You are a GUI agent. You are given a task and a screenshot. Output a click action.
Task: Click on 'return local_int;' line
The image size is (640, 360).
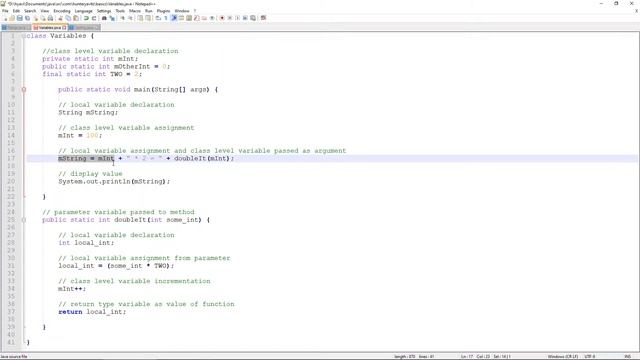92,312
